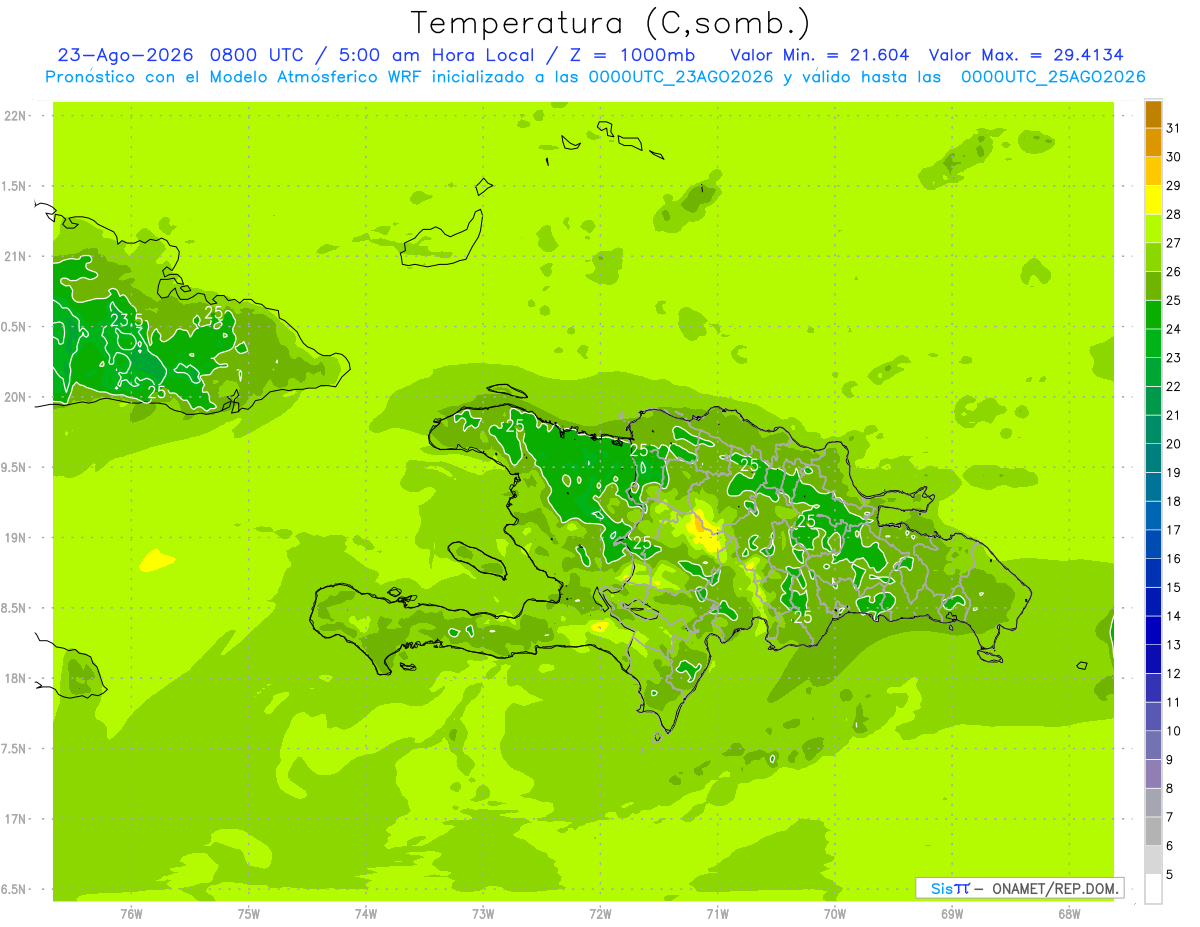The width and height of the screenshot is (1200, 927).
Task: Click the Sis logo in the watermark
Action: 942,888
